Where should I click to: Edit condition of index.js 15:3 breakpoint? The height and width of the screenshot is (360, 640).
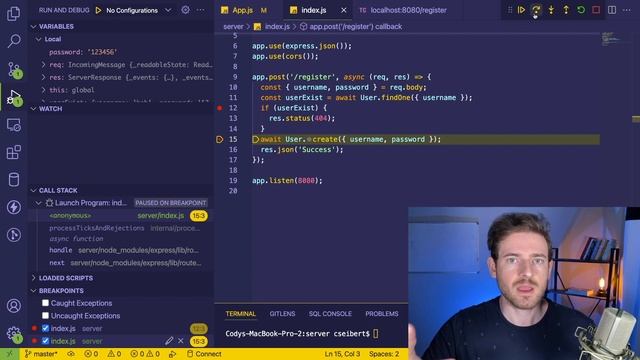coord(169,341)
